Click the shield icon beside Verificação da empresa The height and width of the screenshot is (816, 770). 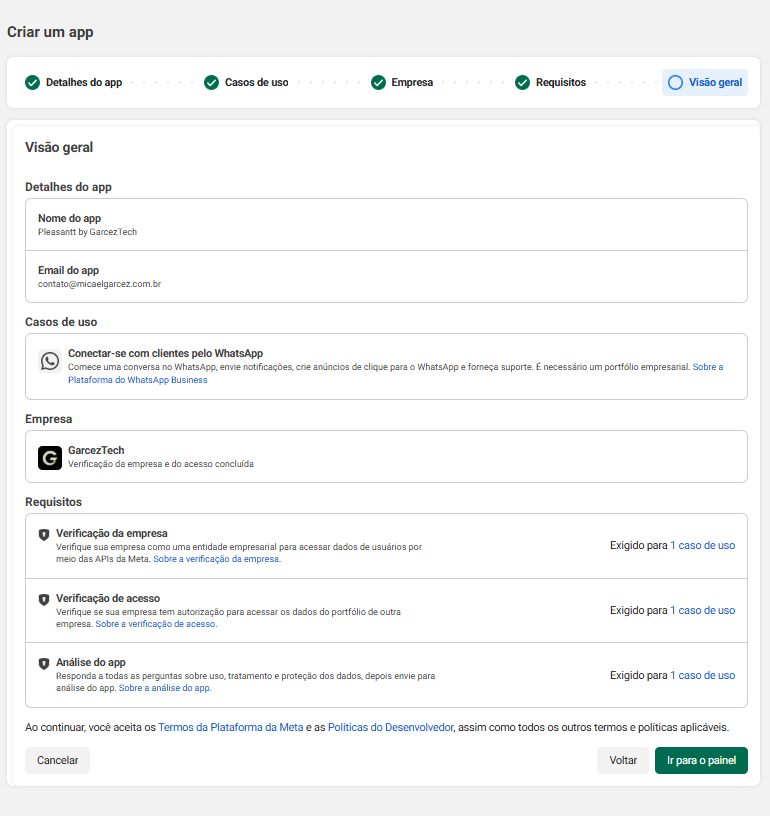tap(44, 535)
